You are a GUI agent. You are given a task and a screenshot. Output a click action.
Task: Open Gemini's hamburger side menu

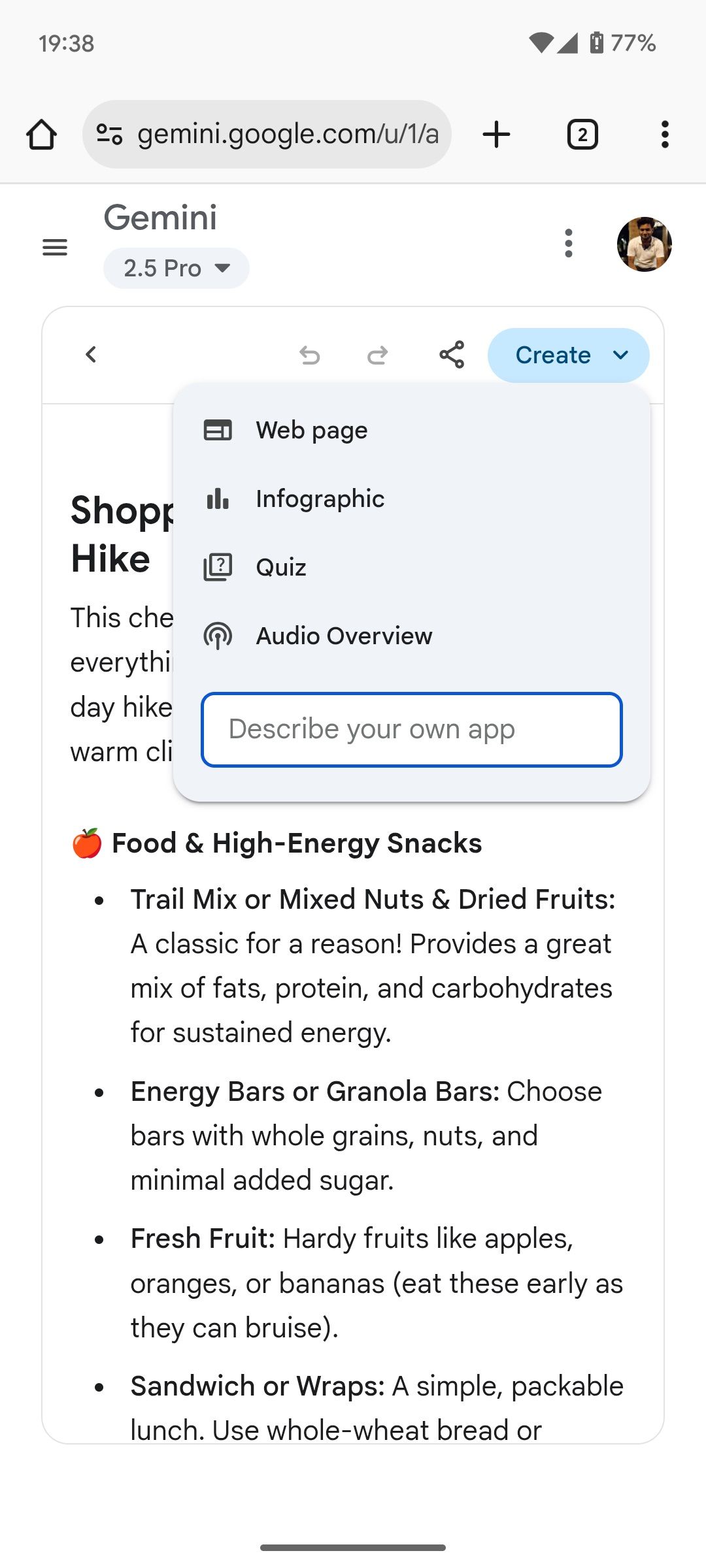click(55, 248)
